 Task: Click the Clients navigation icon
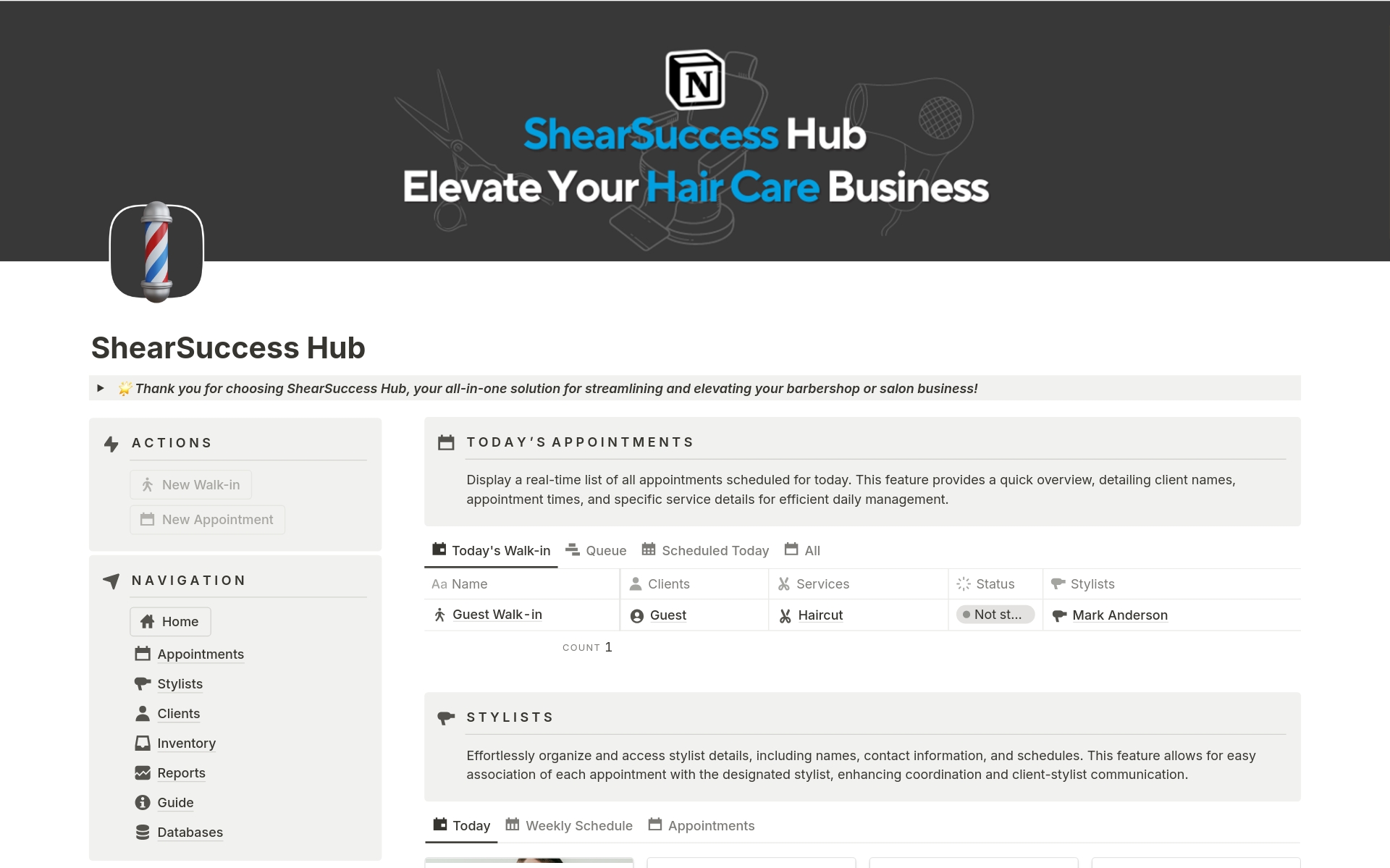click(x=143, y=713)
